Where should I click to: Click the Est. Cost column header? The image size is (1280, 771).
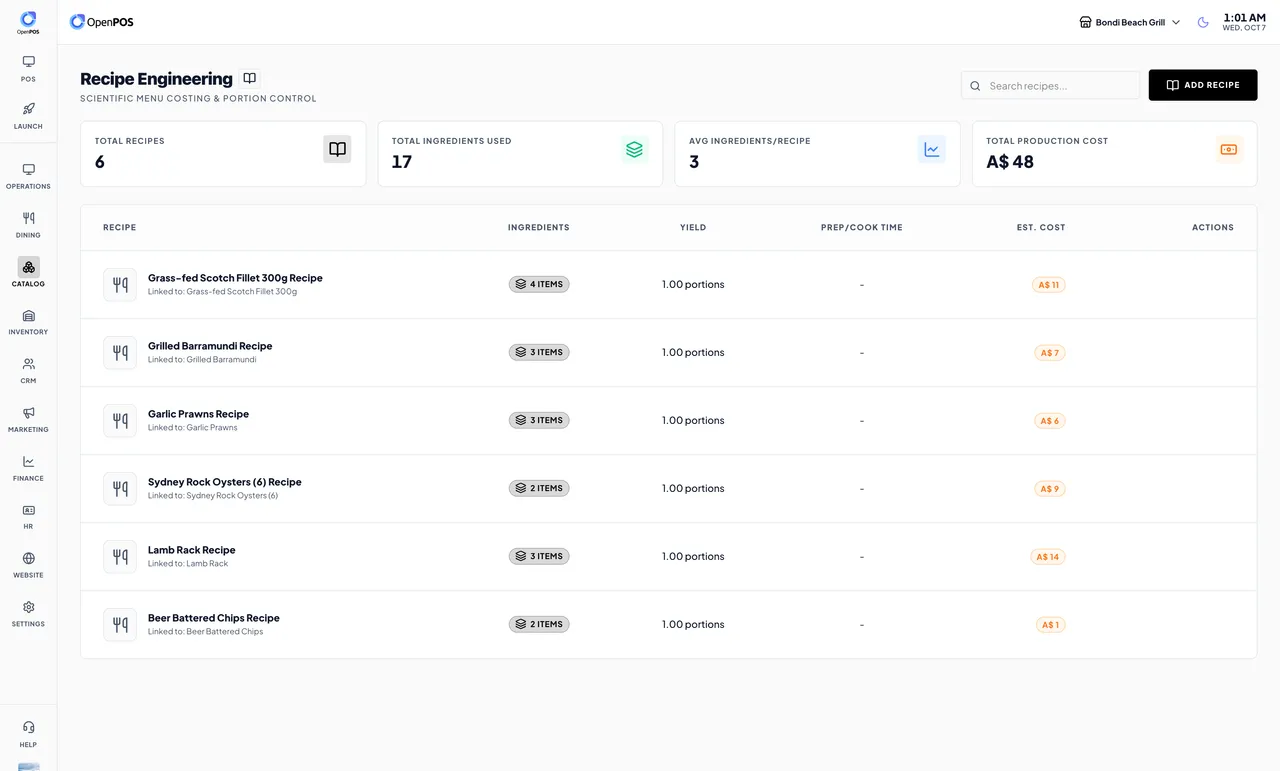1041,227
